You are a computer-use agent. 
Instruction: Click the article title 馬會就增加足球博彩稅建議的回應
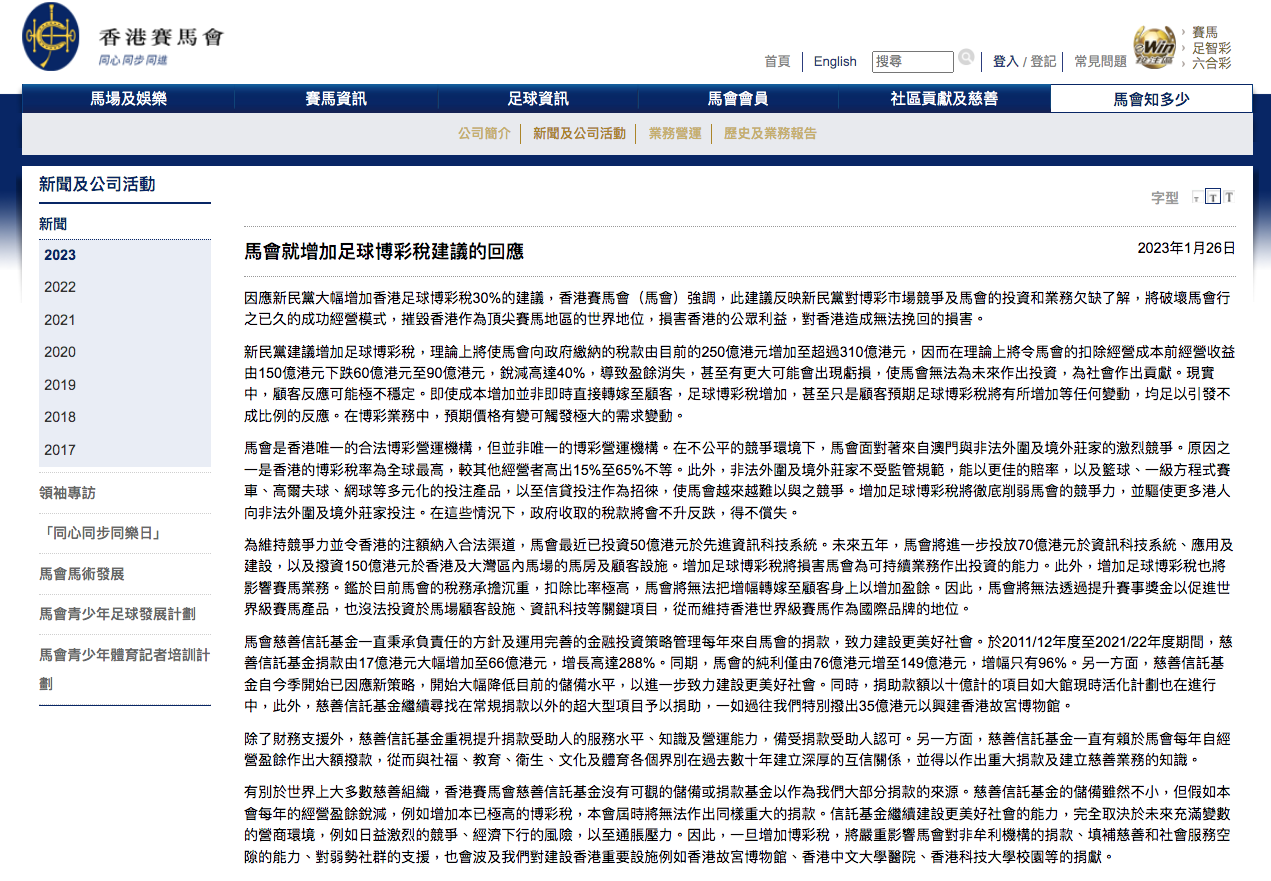pyautogui.click(x=384, y=251)
